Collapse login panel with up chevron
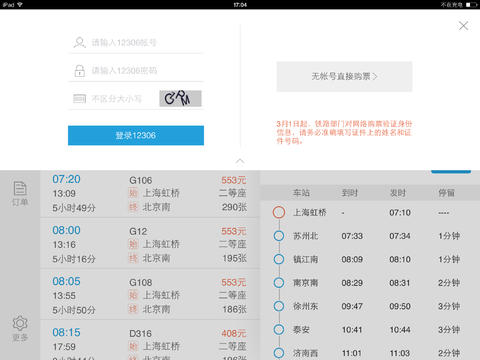This screenshot has width=480, height=360. 240,162
